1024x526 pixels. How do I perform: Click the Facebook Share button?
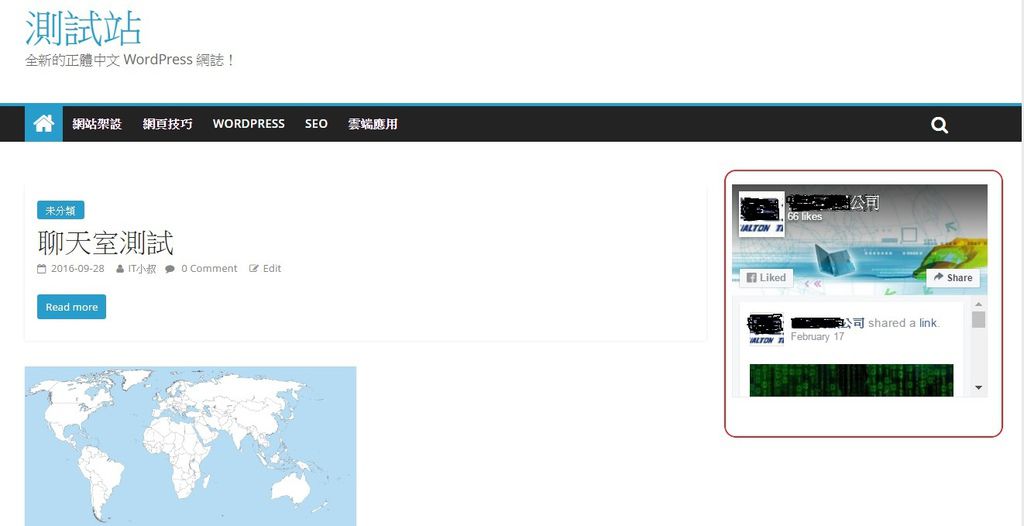(953, 278)
